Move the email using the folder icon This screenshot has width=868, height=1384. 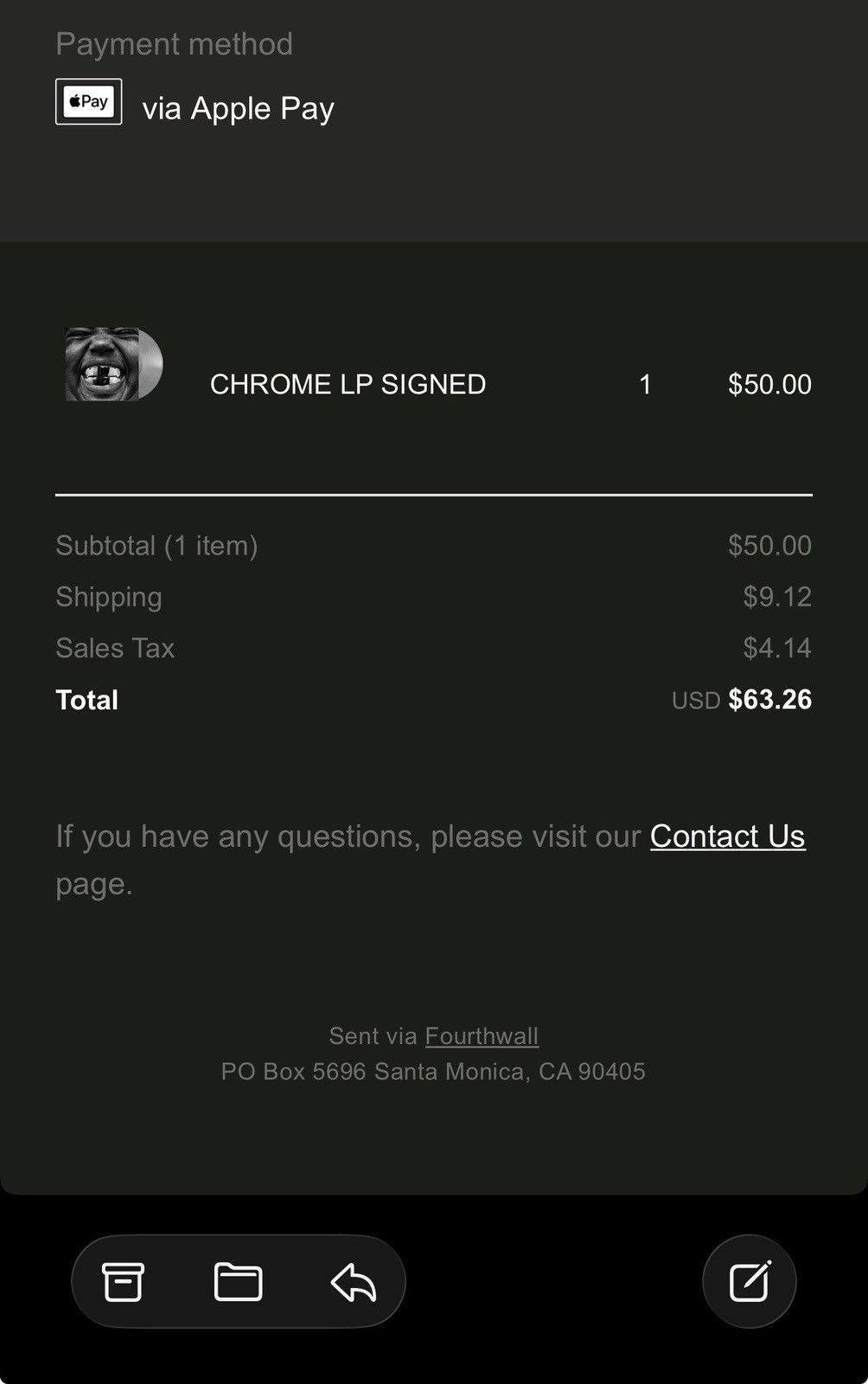click(238, 1282)
